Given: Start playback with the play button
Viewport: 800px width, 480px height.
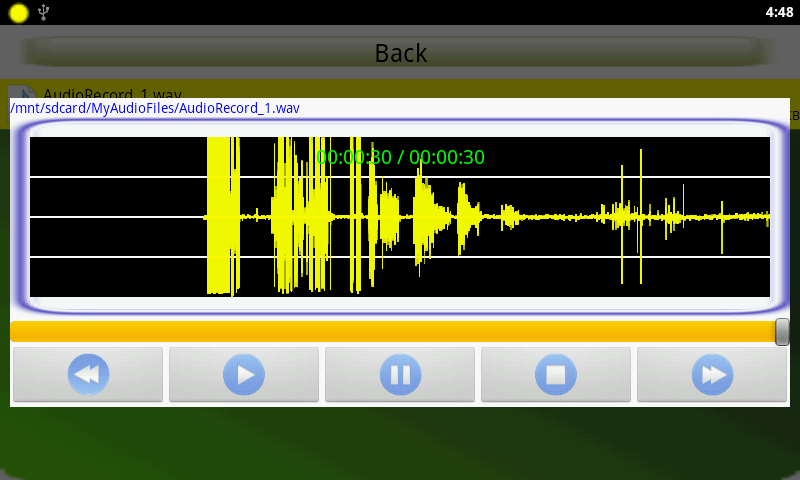Looking at the screenshot, I should (x=244, y=374).
